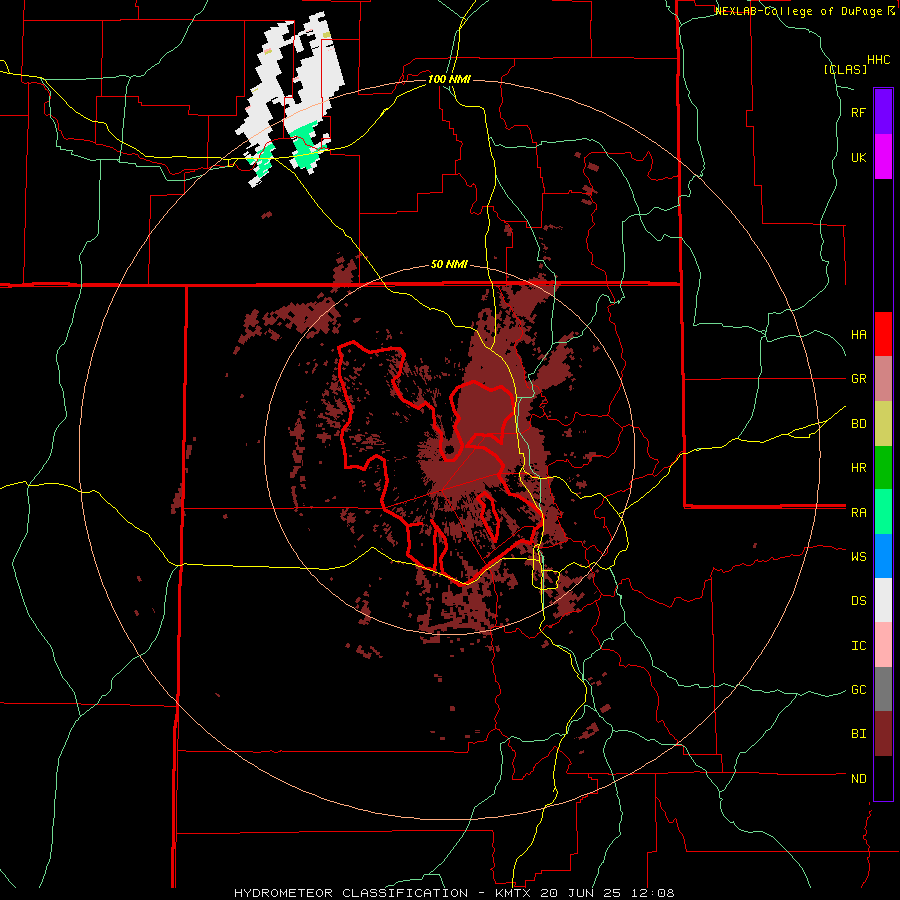
Task: Pick the WS blue legend swatch
Action: (883, 556)
